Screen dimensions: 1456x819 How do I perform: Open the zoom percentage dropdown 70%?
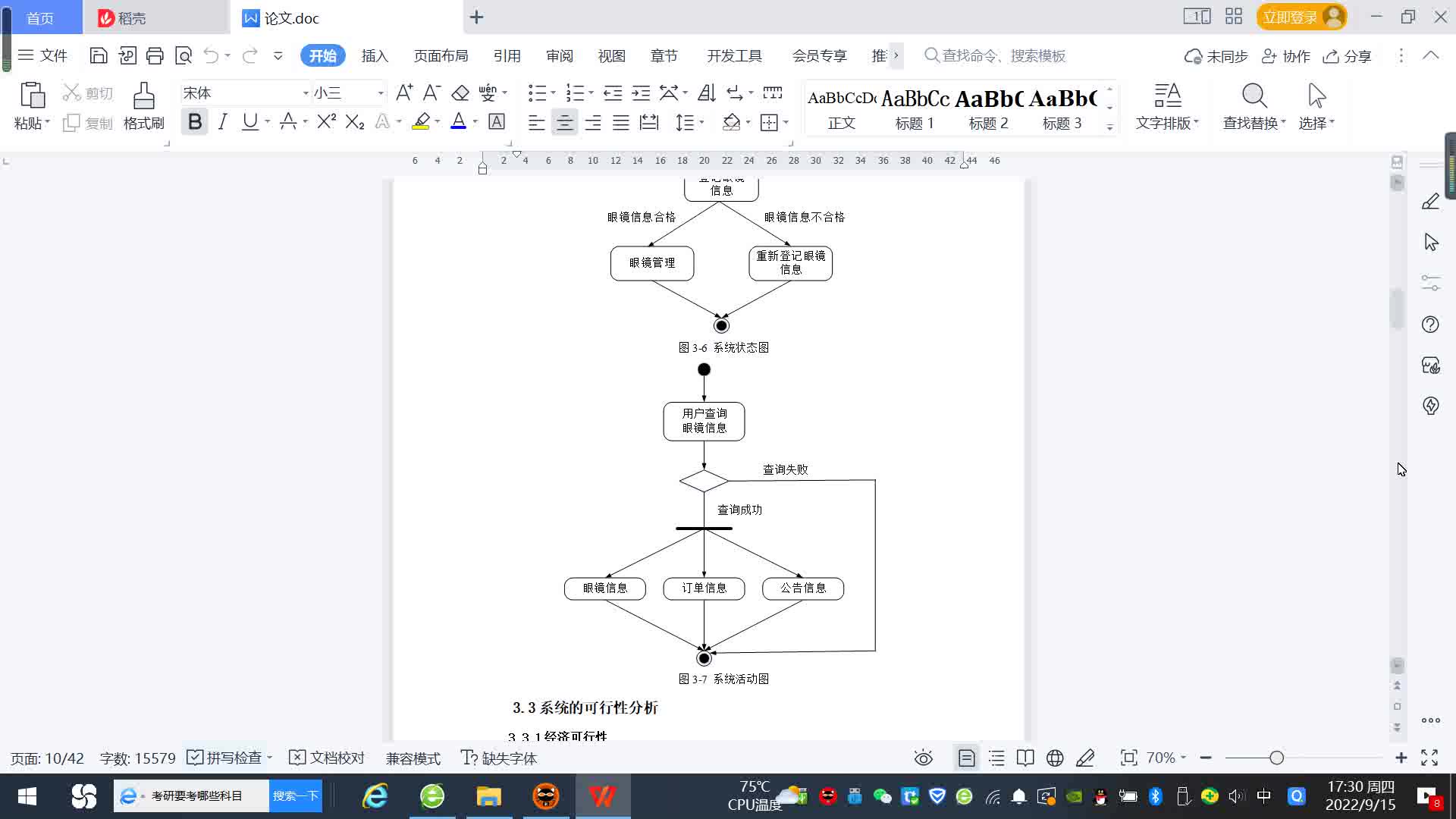pos(1166,758)
